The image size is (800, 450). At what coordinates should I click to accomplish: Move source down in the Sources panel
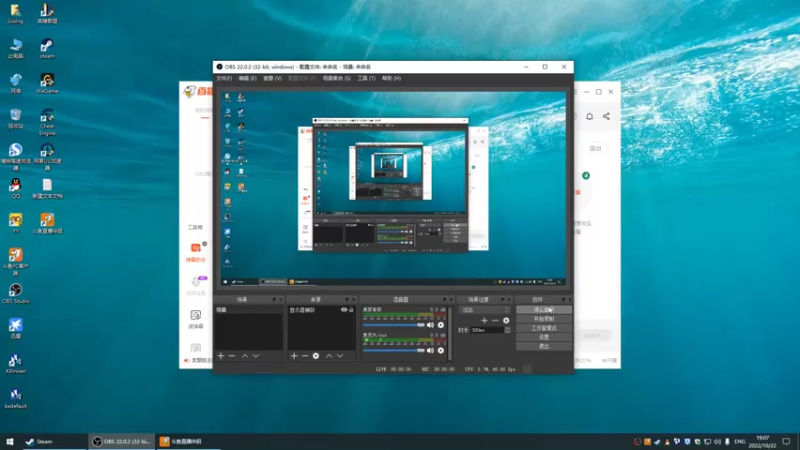coord(340,356)
